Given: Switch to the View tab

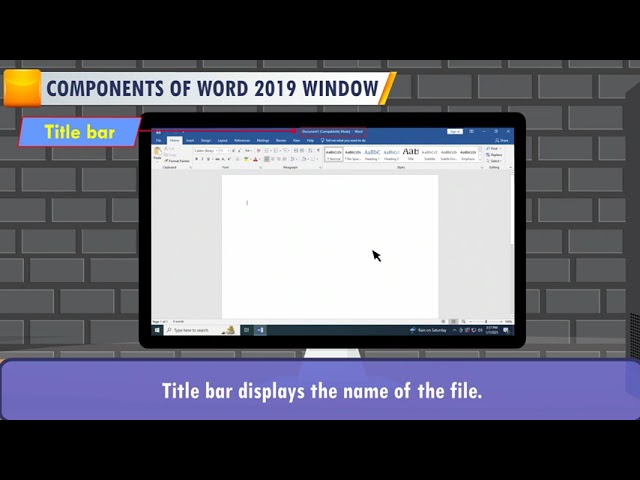Looking at the screenshot, I should [x=296, y=140].
